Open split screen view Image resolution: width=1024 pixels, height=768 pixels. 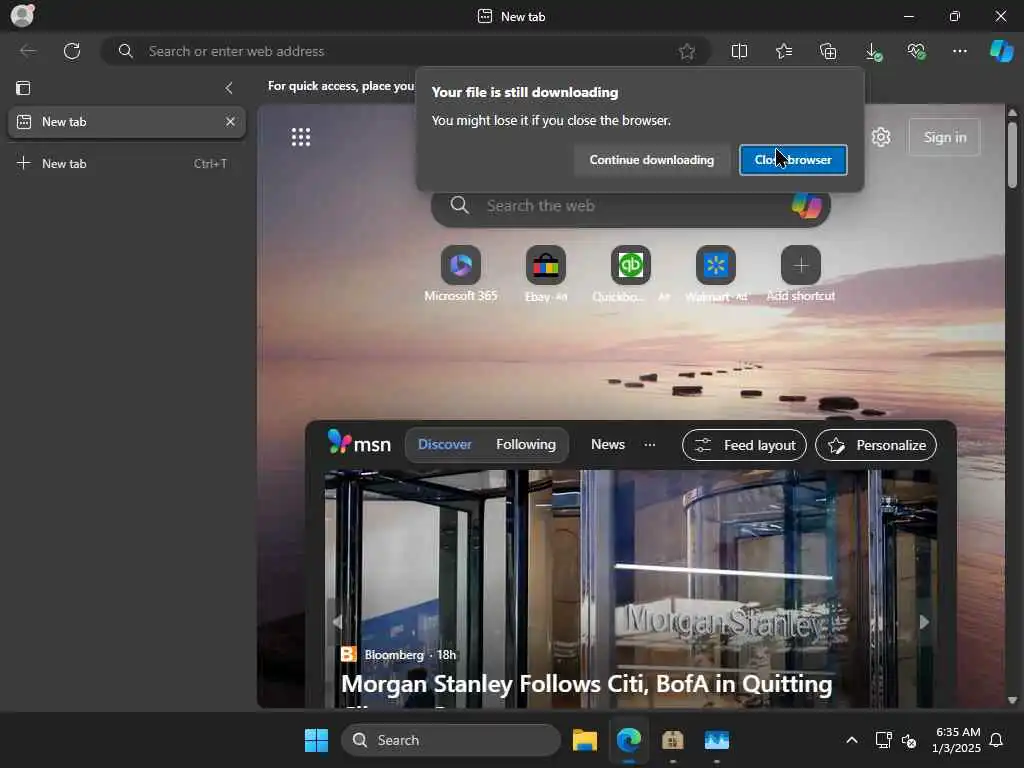(x=739, y=51)
